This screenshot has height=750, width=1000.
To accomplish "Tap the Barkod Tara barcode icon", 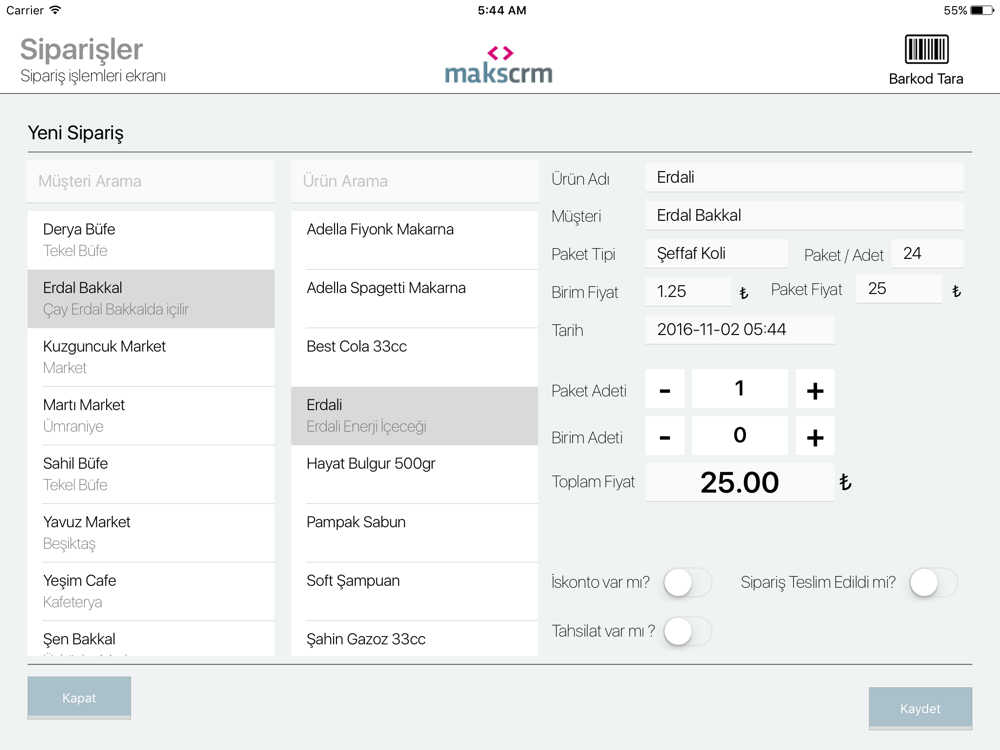I will [926, 49].
